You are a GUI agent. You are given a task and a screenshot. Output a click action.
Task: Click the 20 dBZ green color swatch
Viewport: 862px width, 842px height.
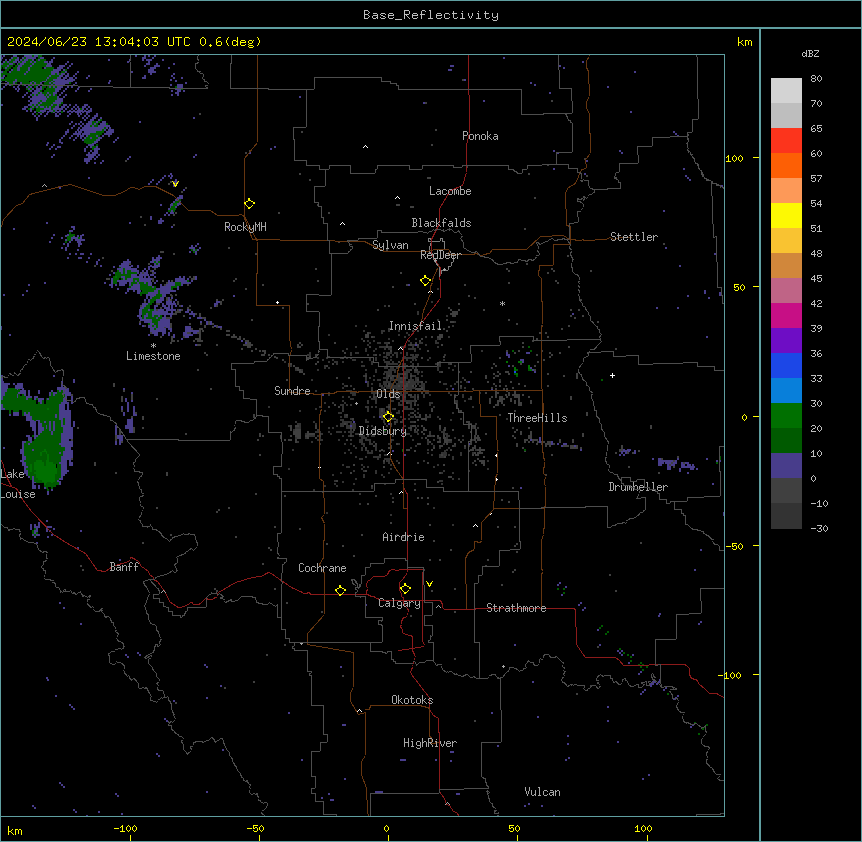click(x=786, y=416)
